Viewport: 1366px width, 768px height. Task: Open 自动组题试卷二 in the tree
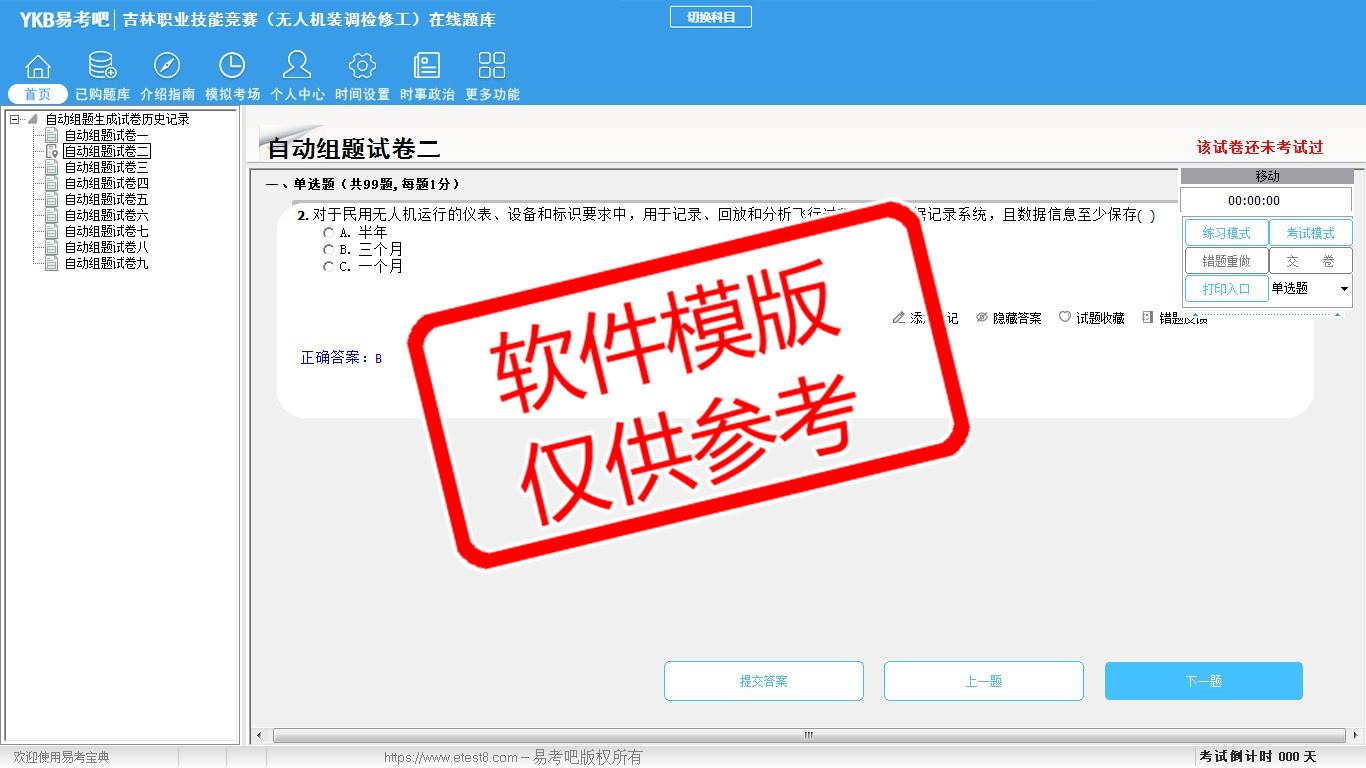click(106, 151)
